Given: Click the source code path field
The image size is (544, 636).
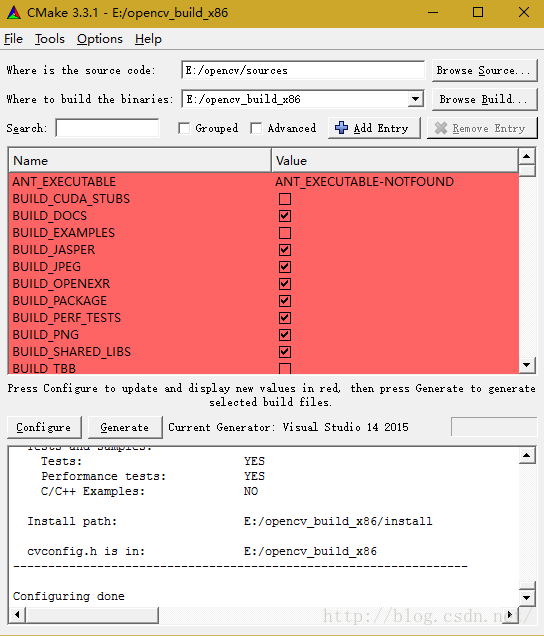Looking at the screenshot, I should 303,71.
